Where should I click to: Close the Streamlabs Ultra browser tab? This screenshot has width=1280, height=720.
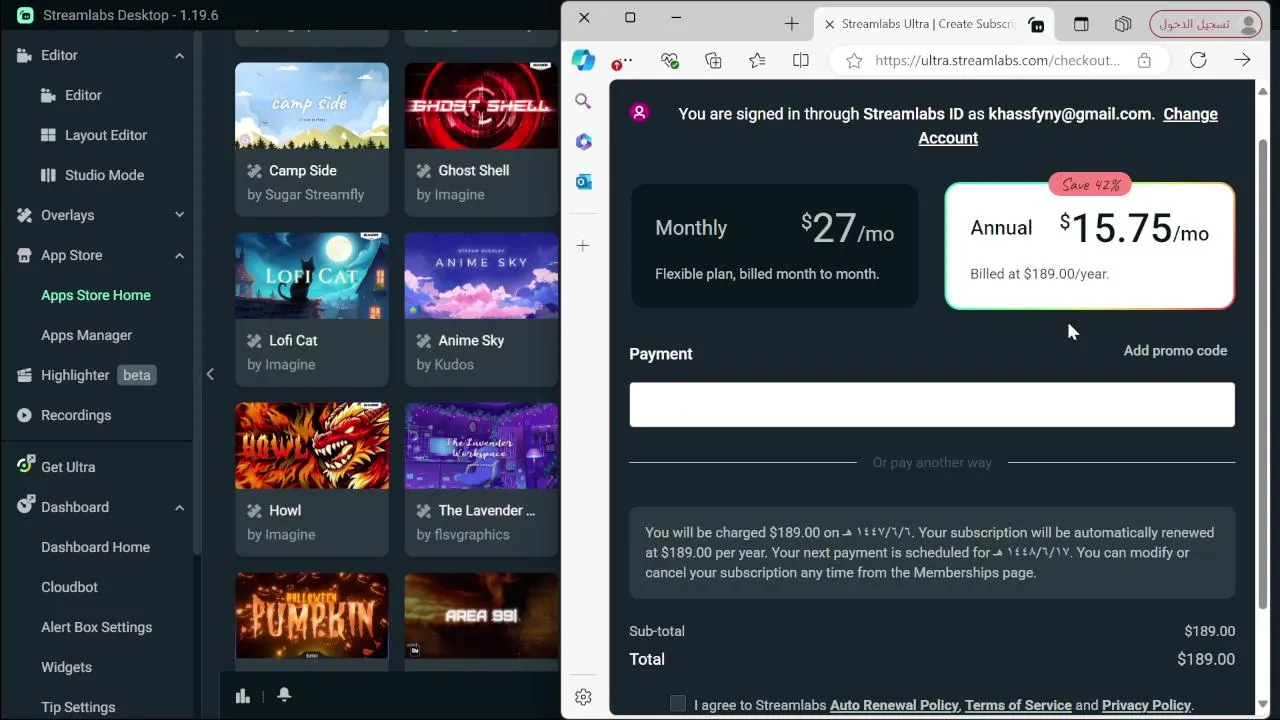(829, 24)
